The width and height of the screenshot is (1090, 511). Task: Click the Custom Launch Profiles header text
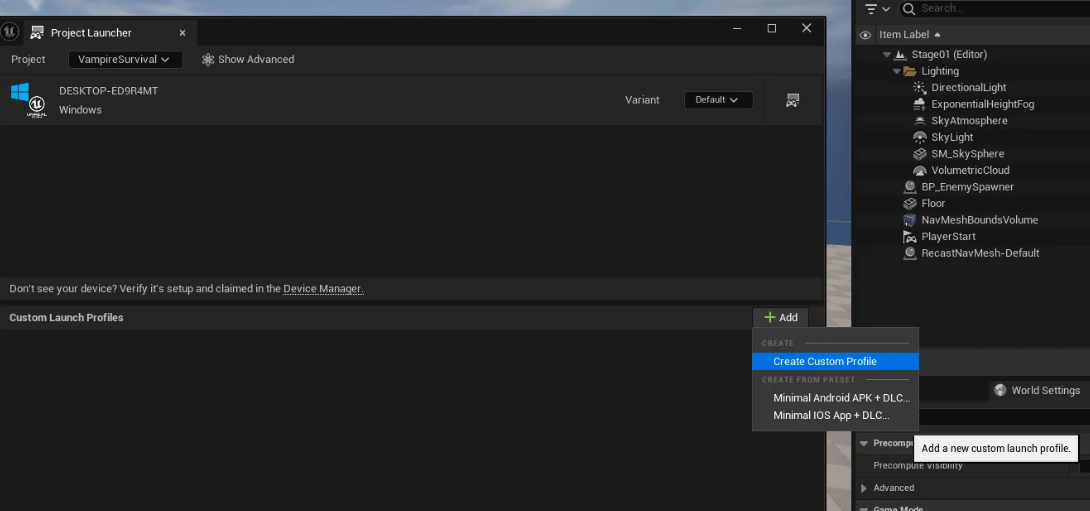[x=66, y=318]
